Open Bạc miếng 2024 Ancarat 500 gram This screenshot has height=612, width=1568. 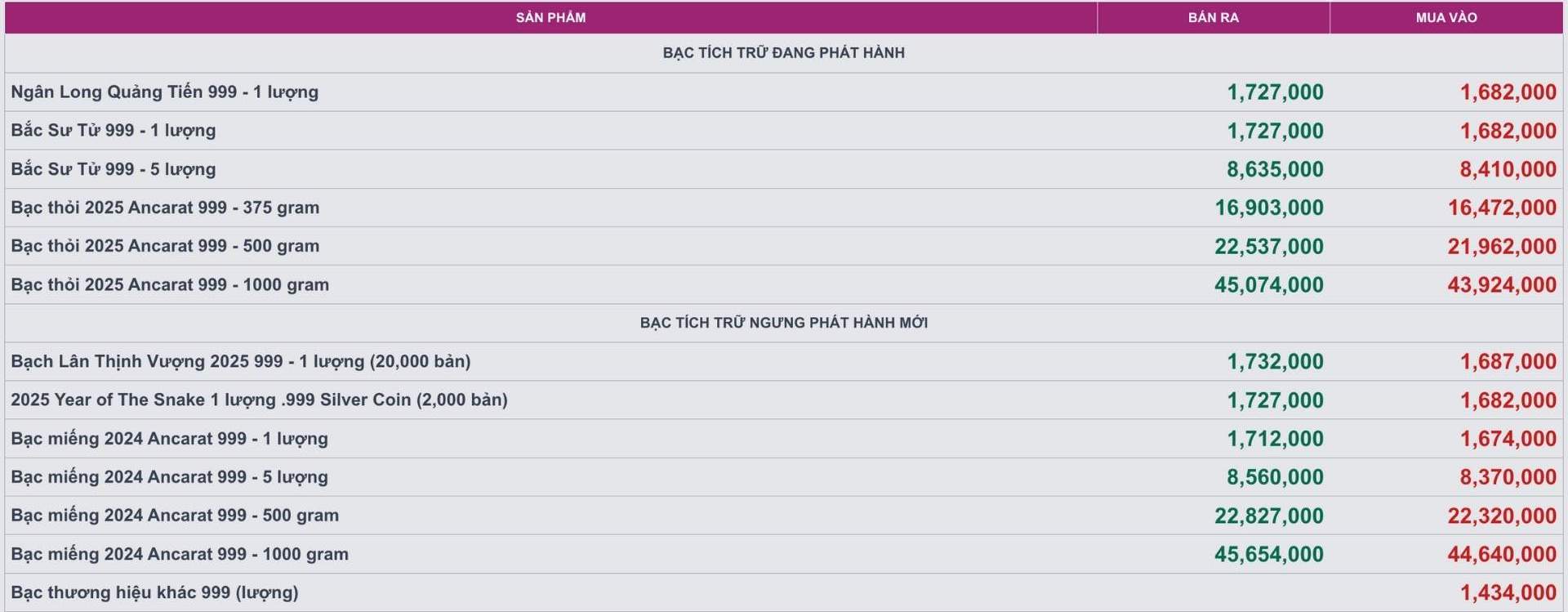pyautogui.click(x=174, y=515)
